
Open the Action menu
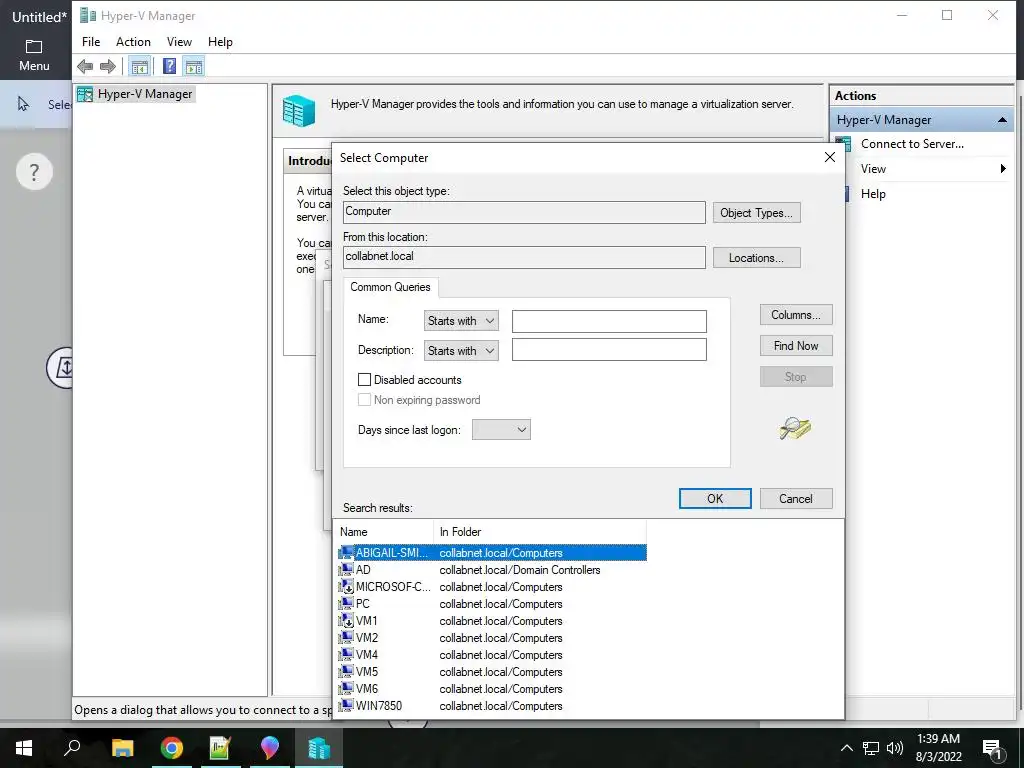[x=133, y=42]
